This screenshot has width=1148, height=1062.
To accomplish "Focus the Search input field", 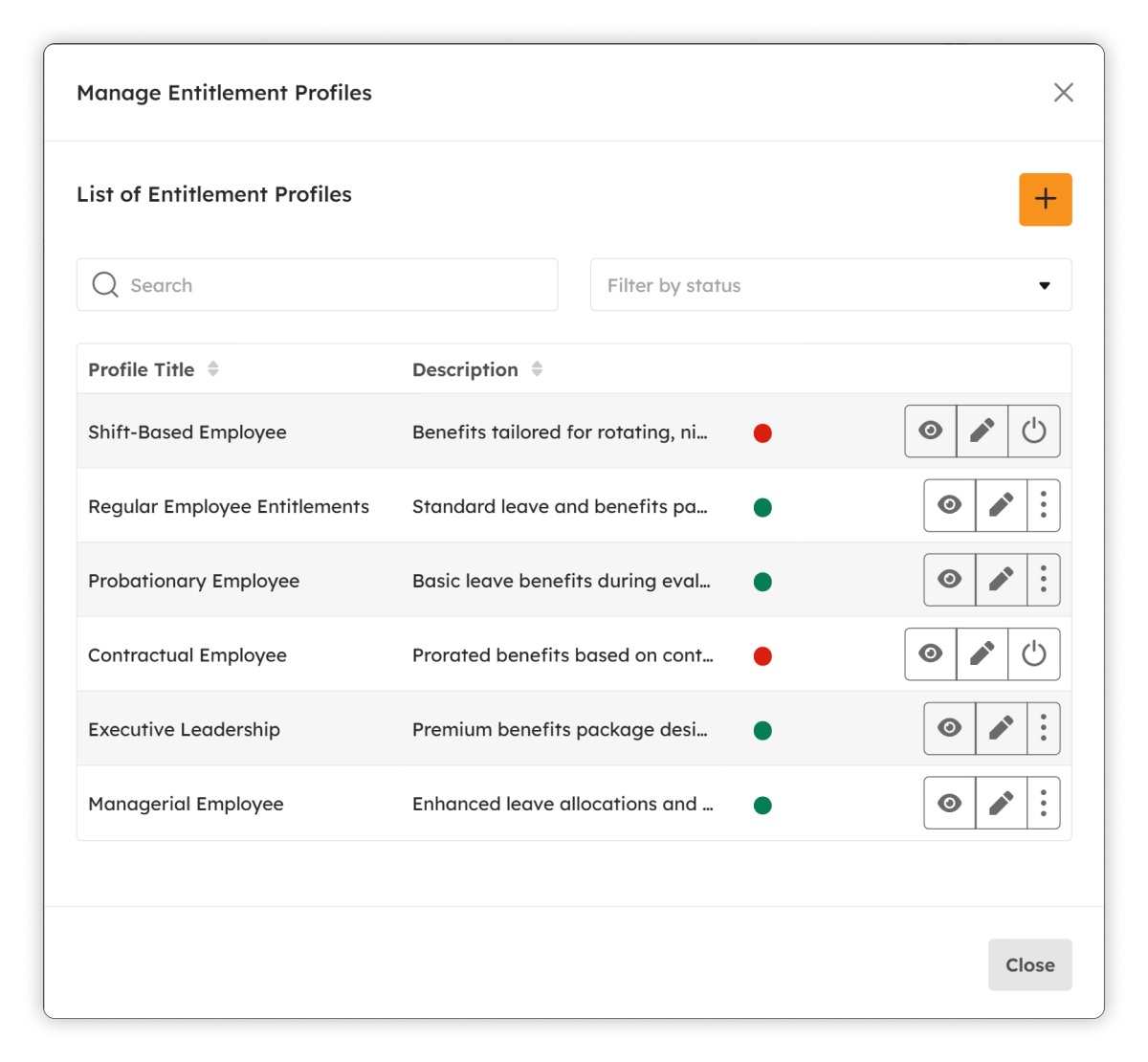I will [318, 285].
